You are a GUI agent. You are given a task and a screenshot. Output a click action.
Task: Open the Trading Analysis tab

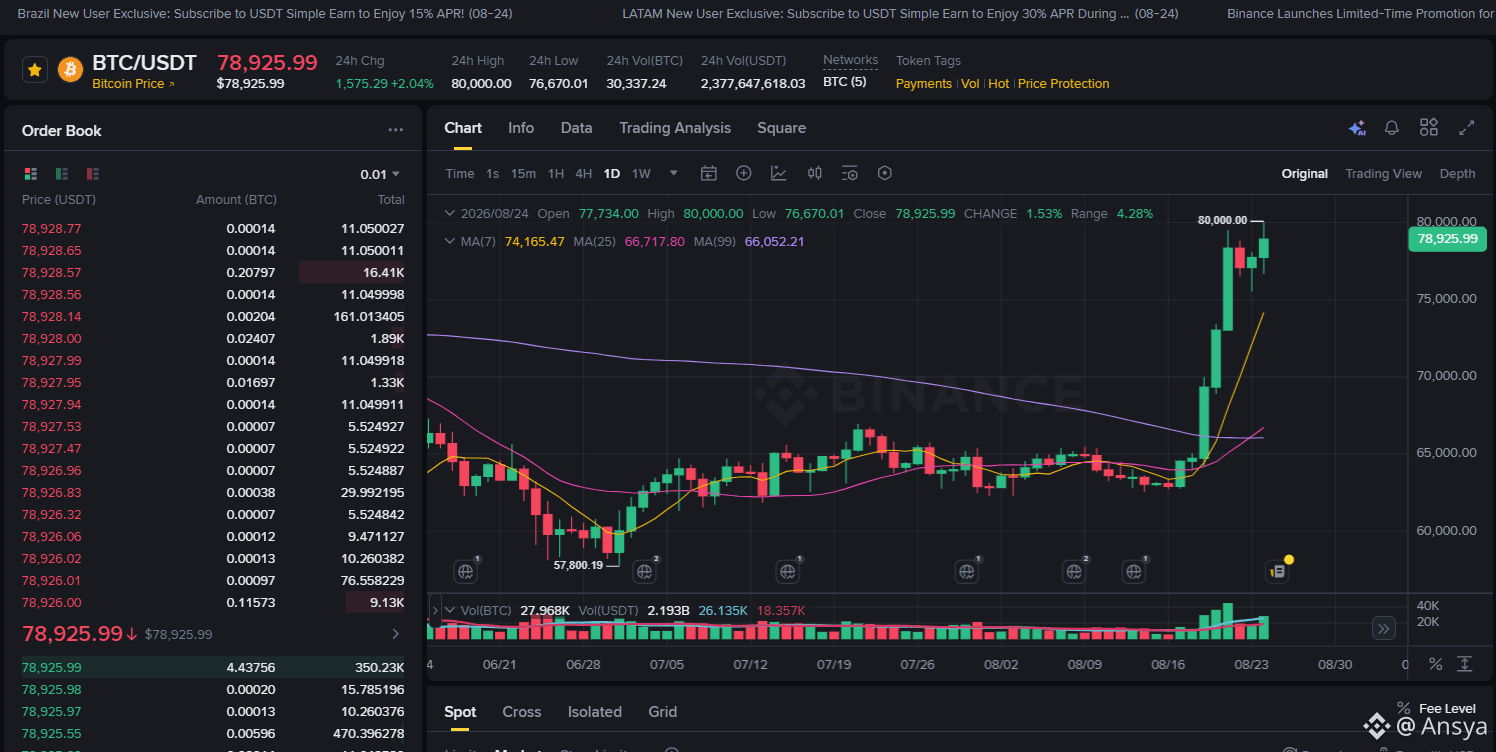point(675,128)
